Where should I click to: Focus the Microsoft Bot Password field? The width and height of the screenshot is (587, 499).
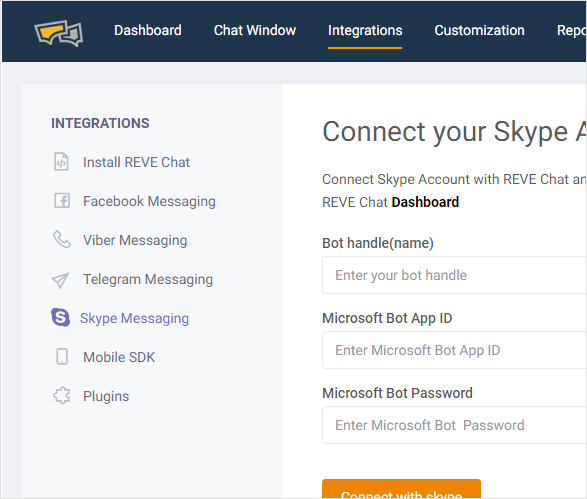pos(454,425)
